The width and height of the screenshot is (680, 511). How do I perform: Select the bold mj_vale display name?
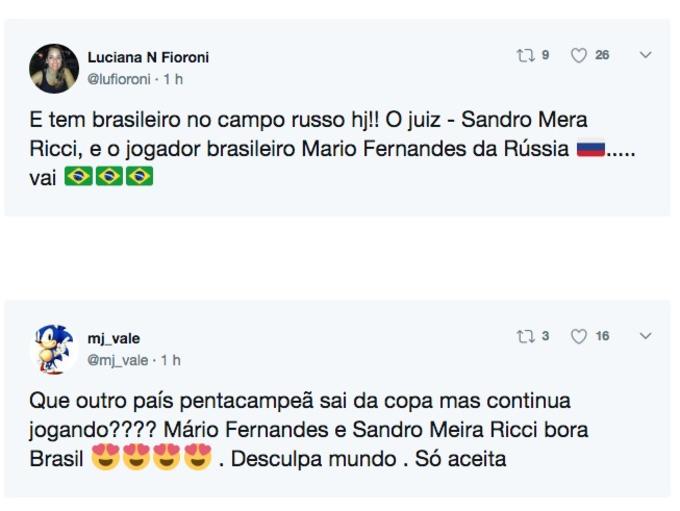(114, 339)
